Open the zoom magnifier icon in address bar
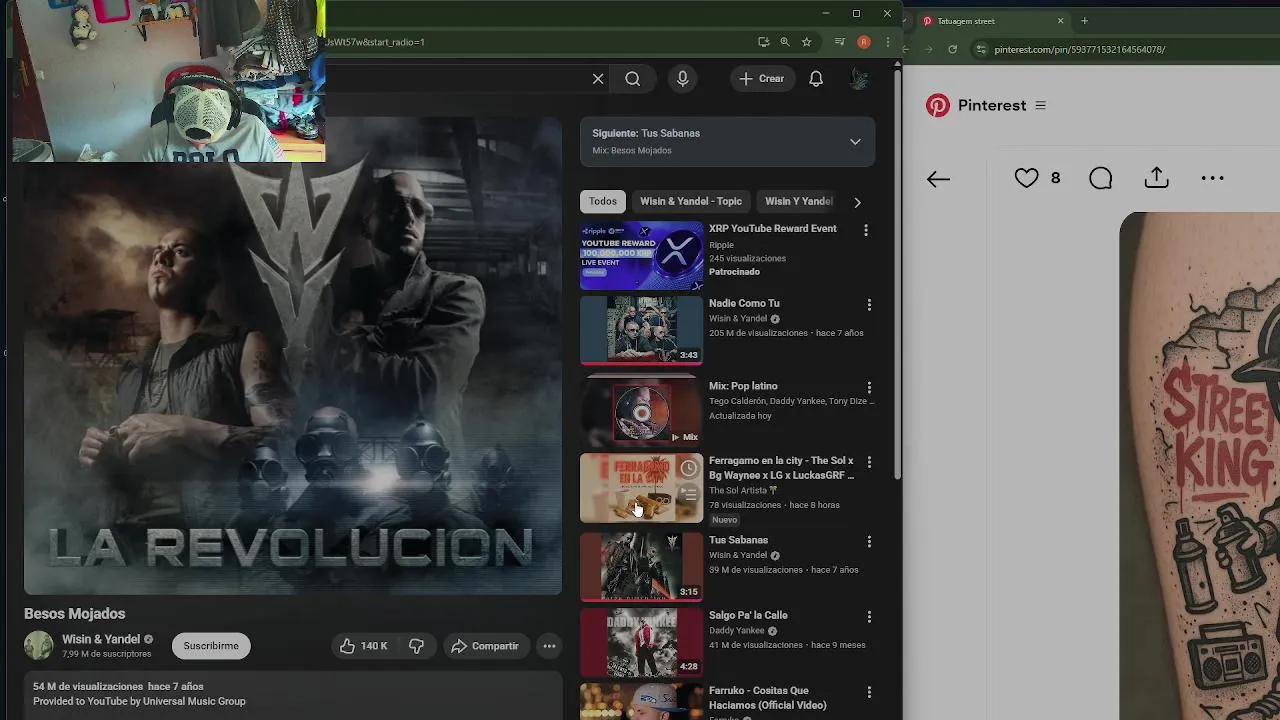 [x=785, y=42]
